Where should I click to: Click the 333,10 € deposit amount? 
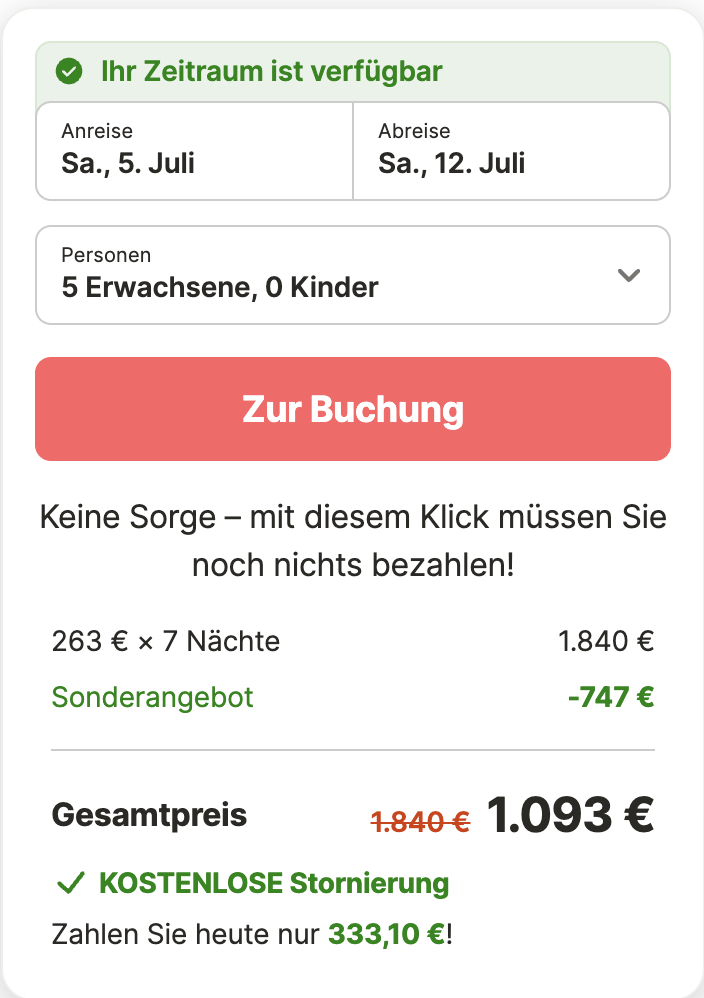[386, 934]
